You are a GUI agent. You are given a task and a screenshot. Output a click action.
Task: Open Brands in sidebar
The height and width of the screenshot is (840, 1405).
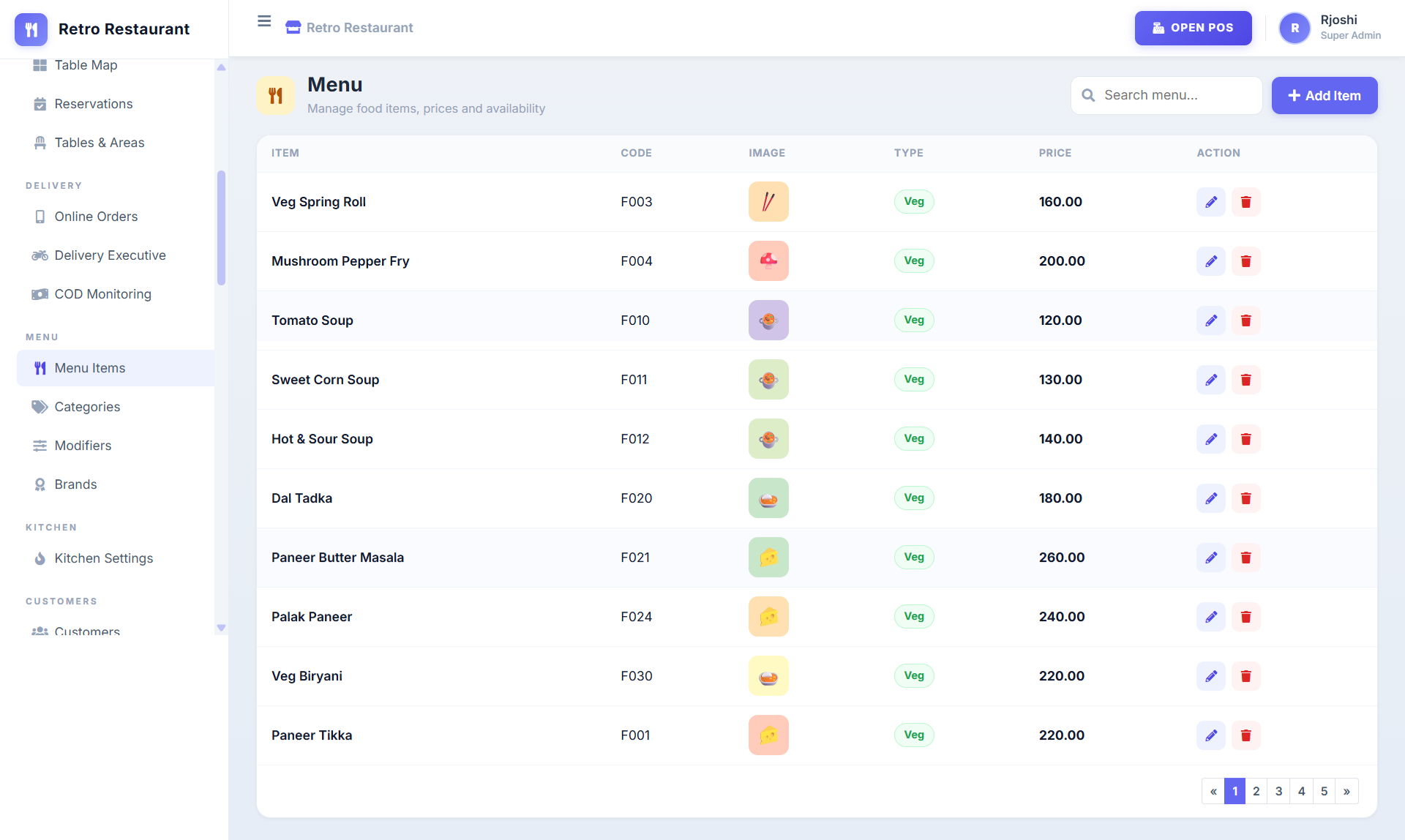(116, 484)
